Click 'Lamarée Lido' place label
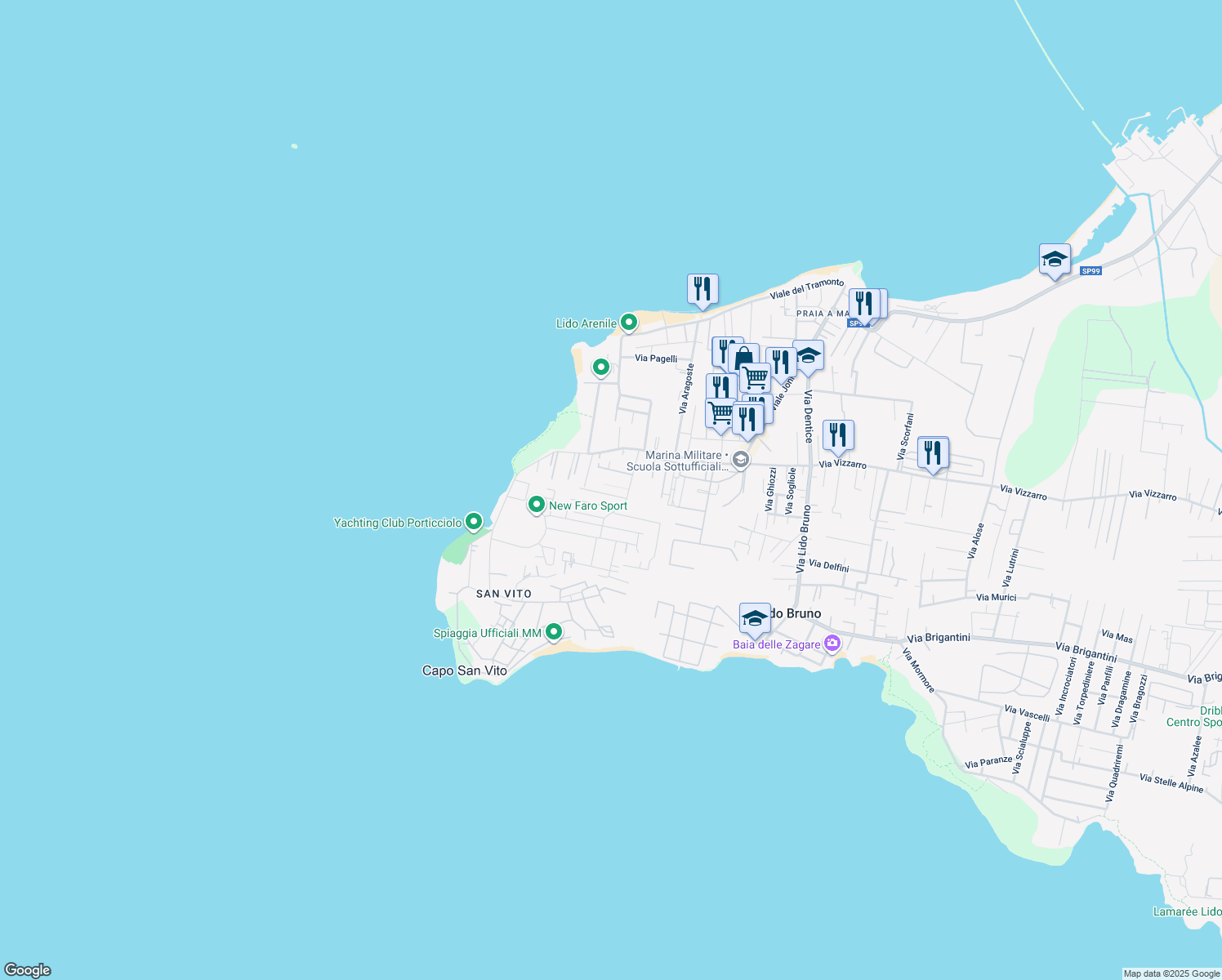The width and height of the screenshot is (1222, 980). tap(1187, 911)
